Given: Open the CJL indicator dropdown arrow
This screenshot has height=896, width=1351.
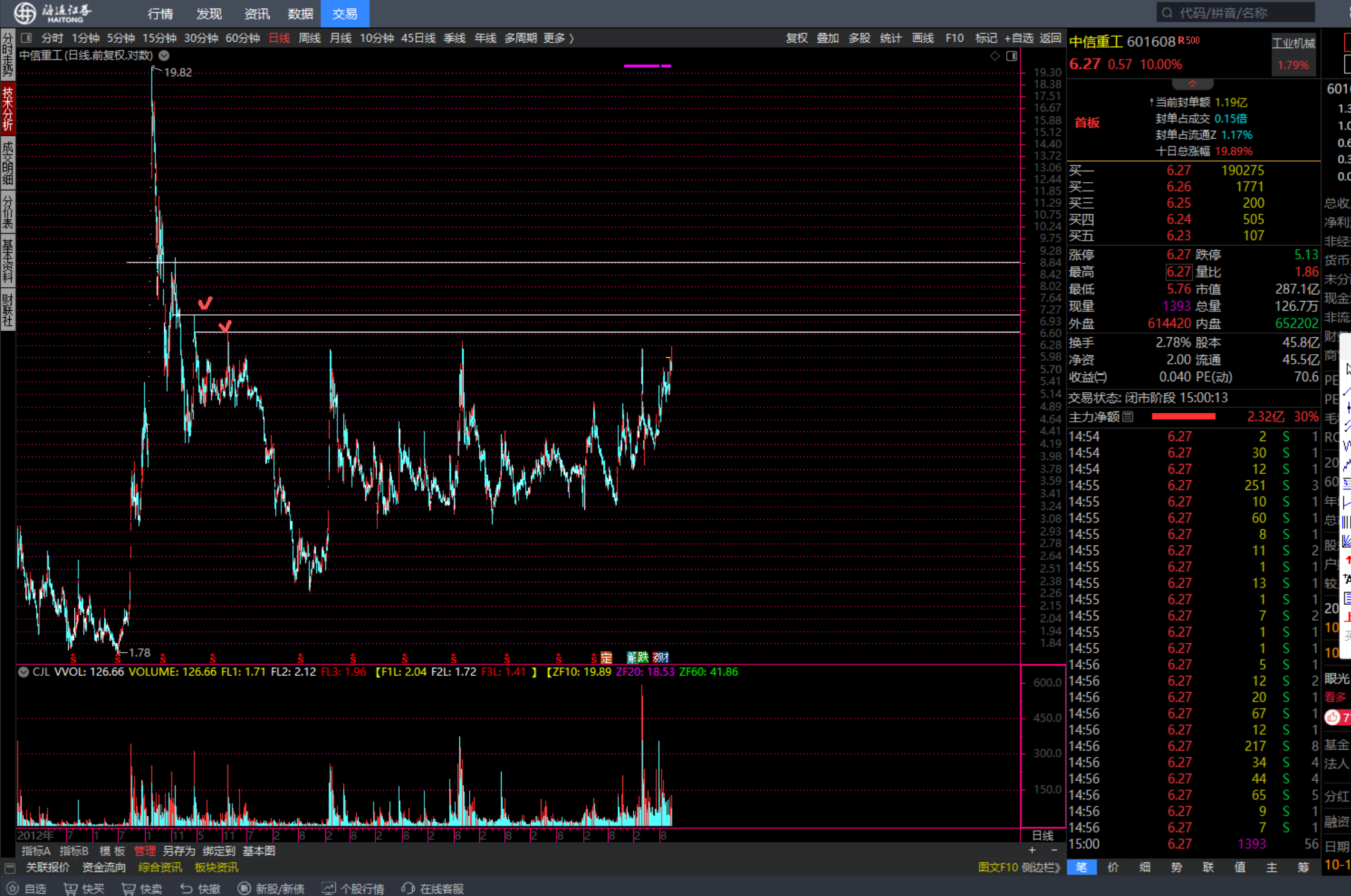Looking at the screenshot, I should pyautogui.click(x=24, y=672).
